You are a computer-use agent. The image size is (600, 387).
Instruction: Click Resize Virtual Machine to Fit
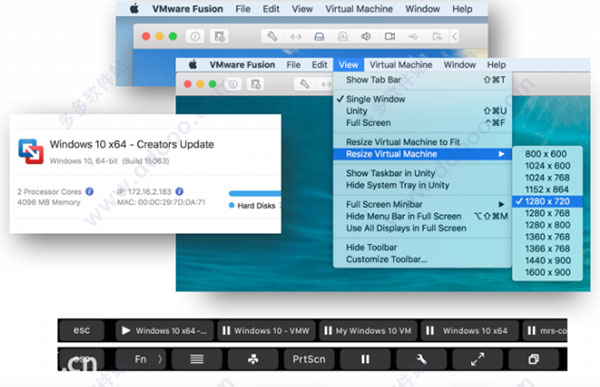422,142
